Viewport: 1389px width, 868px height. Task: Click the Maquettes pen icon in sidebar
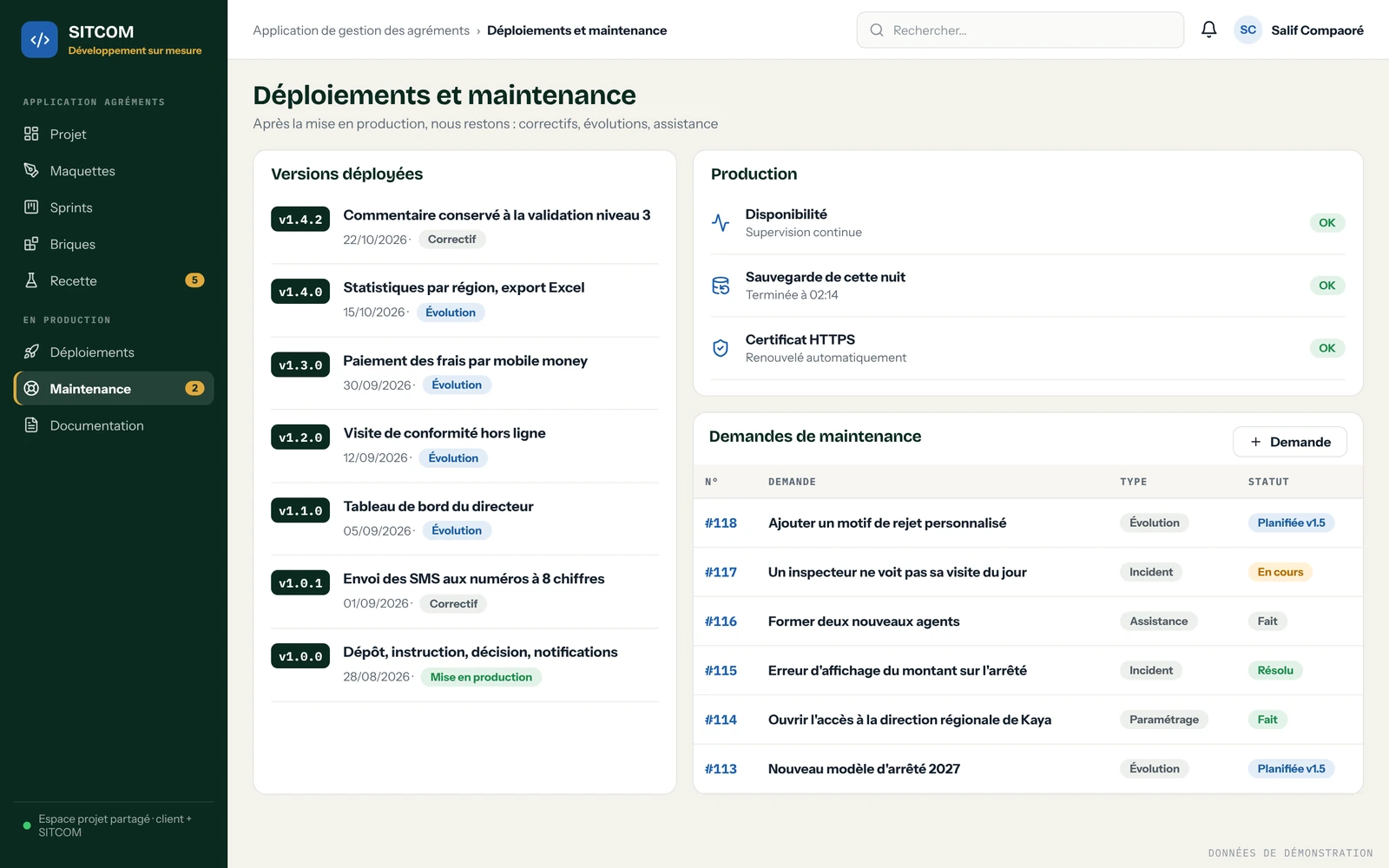pyautogui.click(x=31, y=170)
